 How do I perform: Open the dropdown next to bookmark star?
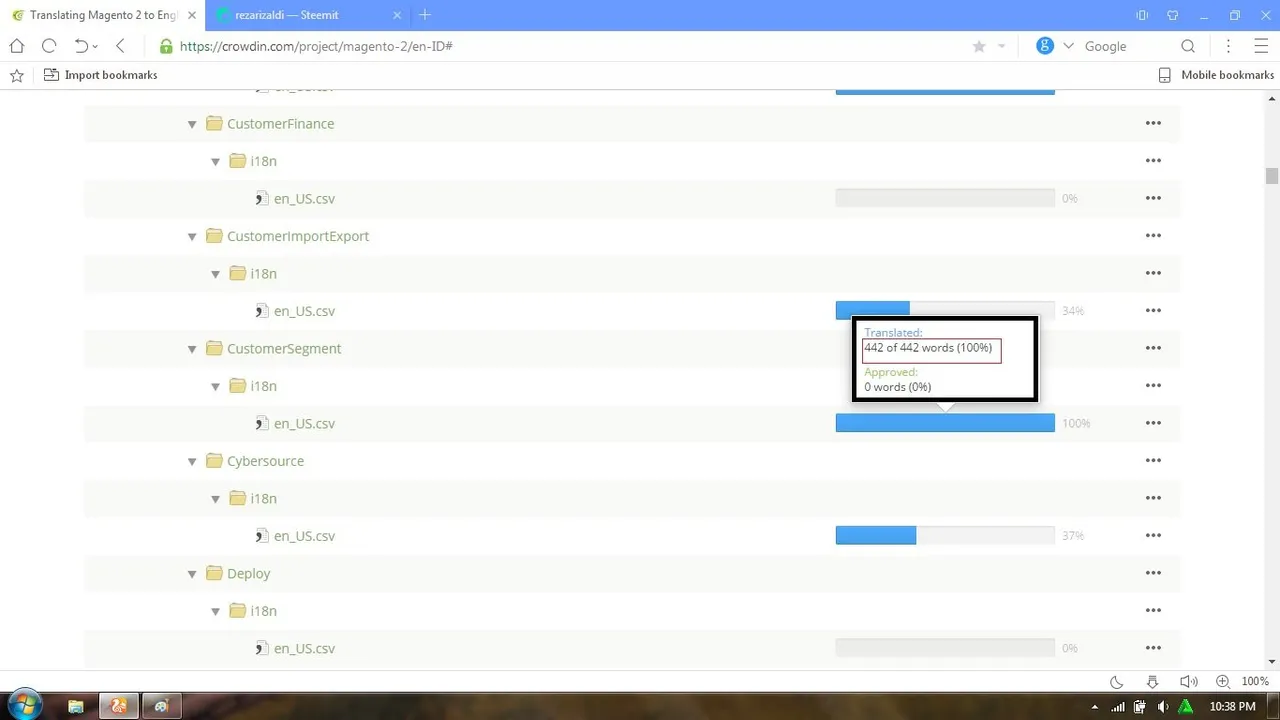1001,47
